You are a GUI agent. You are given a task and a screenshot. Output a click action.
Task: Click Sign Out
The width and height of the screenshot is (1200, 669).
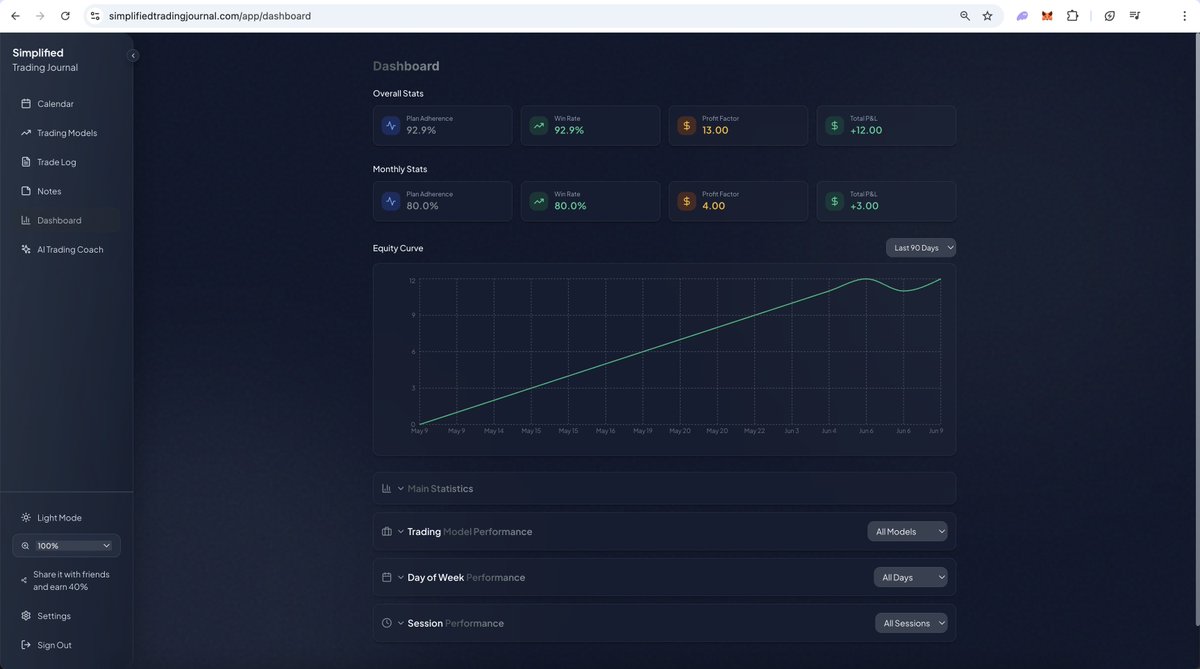[x=66, y=645]
